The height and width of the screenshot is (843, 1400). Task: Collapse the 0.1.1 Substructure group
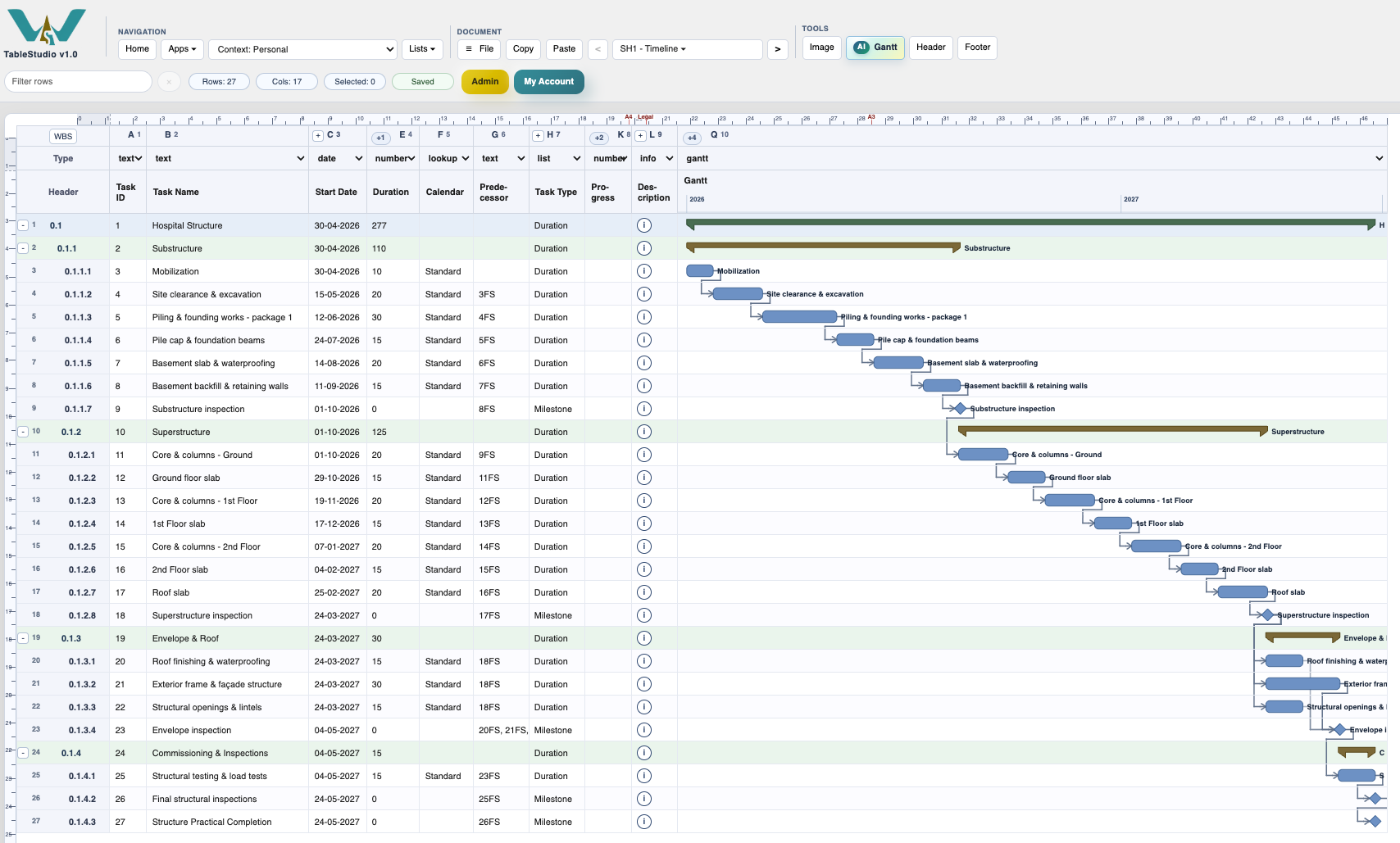(23, 248)
